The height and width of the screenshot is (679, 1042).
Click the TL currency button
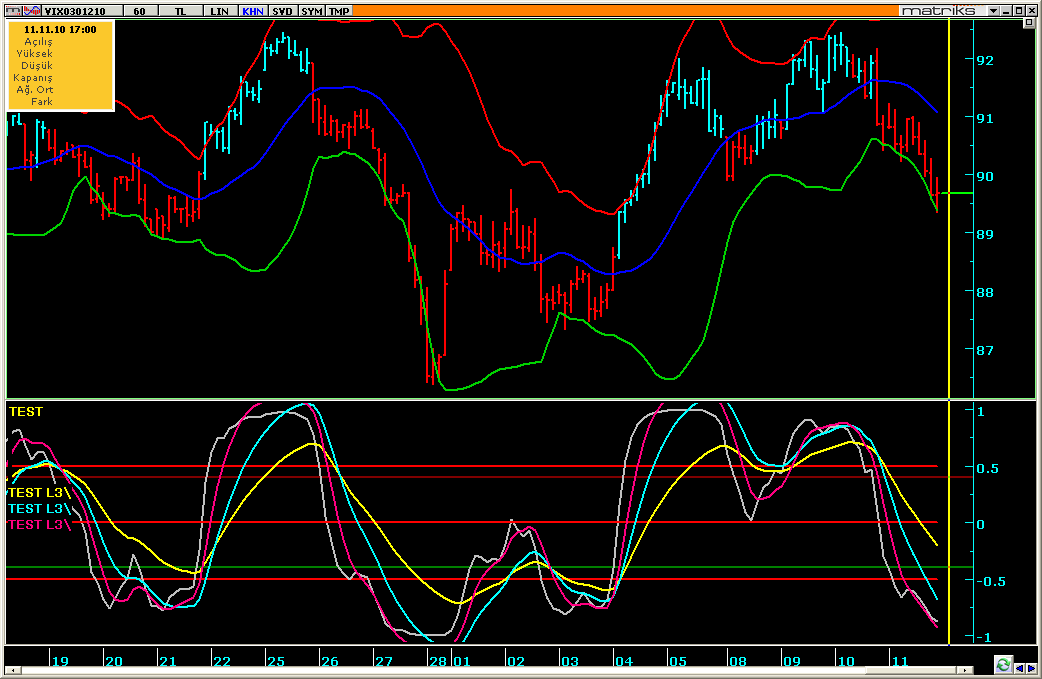coord(180,11)
